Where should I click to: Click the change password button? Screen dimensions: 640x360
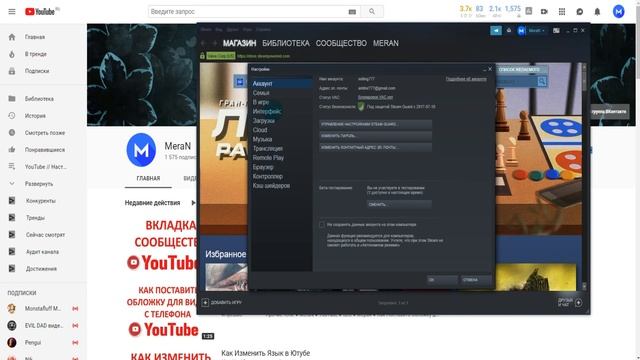point(376,136)
